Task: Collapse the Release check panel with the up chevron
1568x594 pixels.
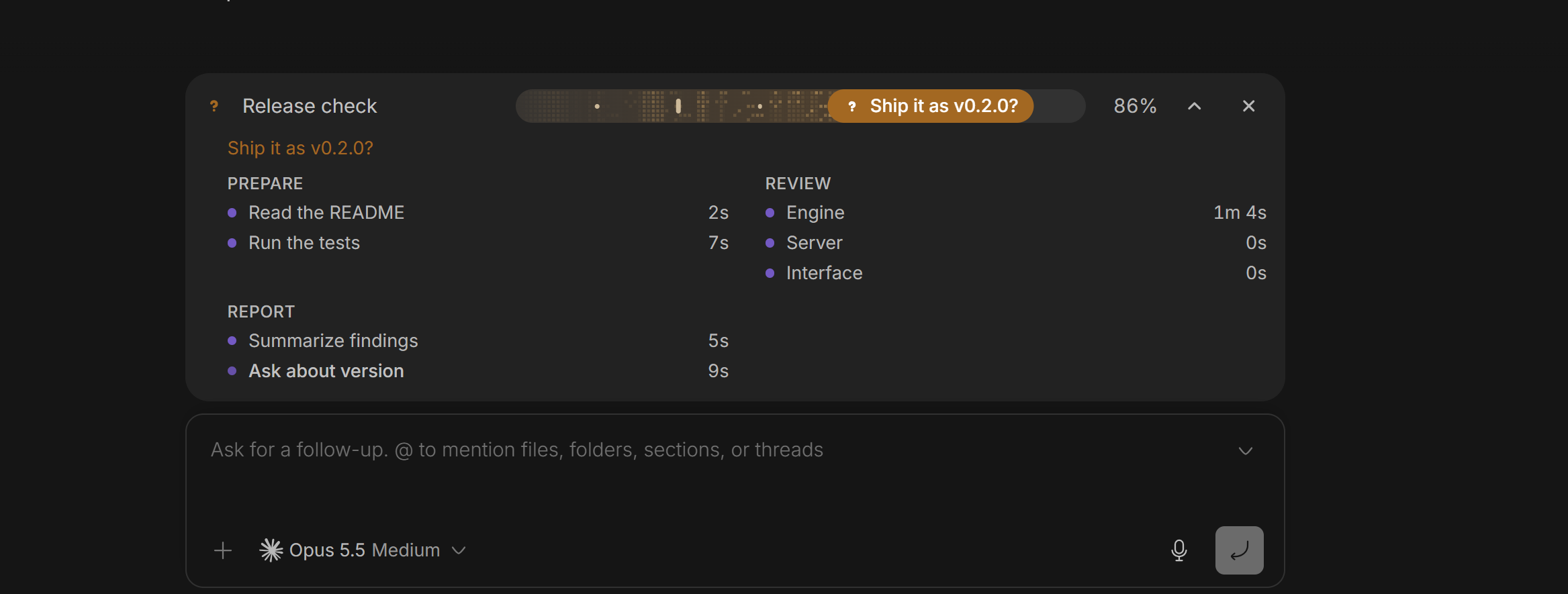Action: (x=1194, y=106)
